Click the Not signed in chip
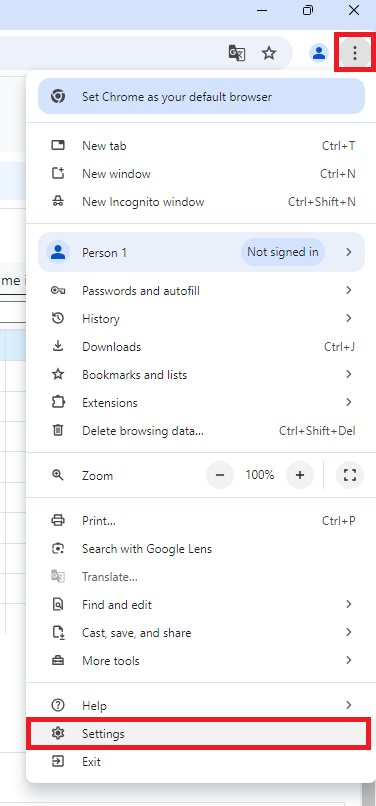376x806 pixels. (283, 252)
